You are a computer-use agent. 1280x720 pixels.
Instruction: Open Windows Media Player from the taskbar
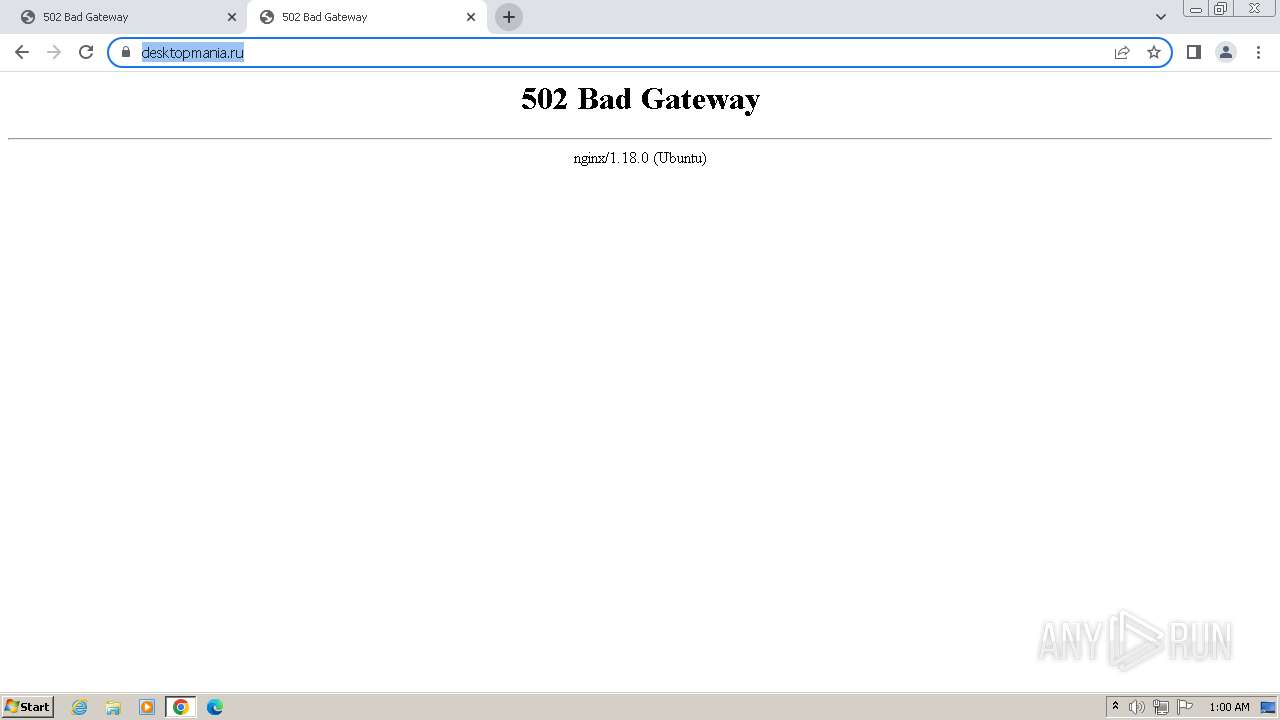pyautogui.click(x=147, y=707)
